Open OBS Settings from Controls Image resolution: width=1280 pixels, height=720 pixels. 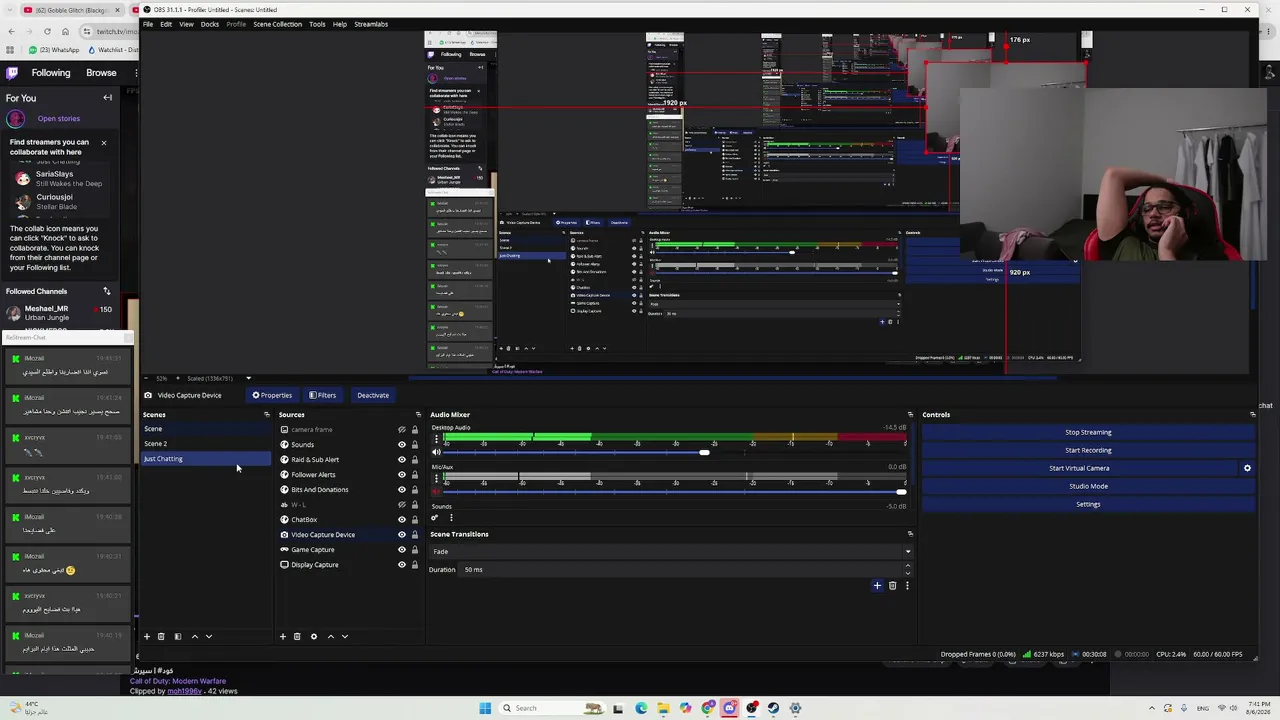point(1088,504)
